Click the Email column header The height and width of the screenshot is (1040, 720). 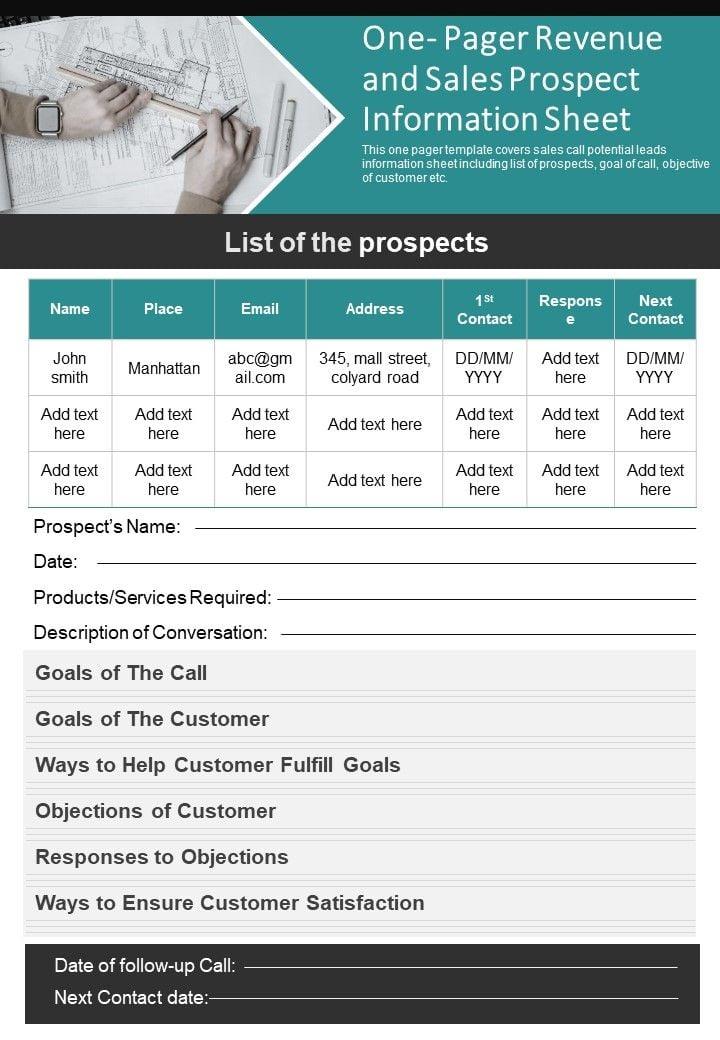pyautogui.click(x=260, y=309)
